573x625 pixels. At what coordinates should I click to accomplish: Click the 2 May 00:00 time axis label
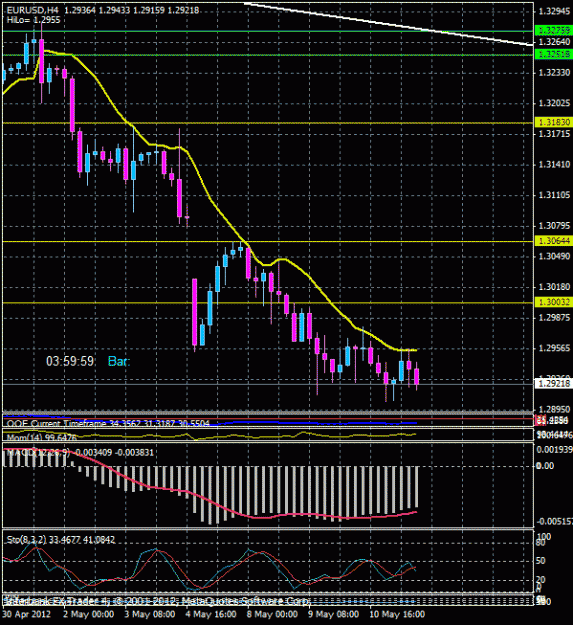(x=88, y=614)
